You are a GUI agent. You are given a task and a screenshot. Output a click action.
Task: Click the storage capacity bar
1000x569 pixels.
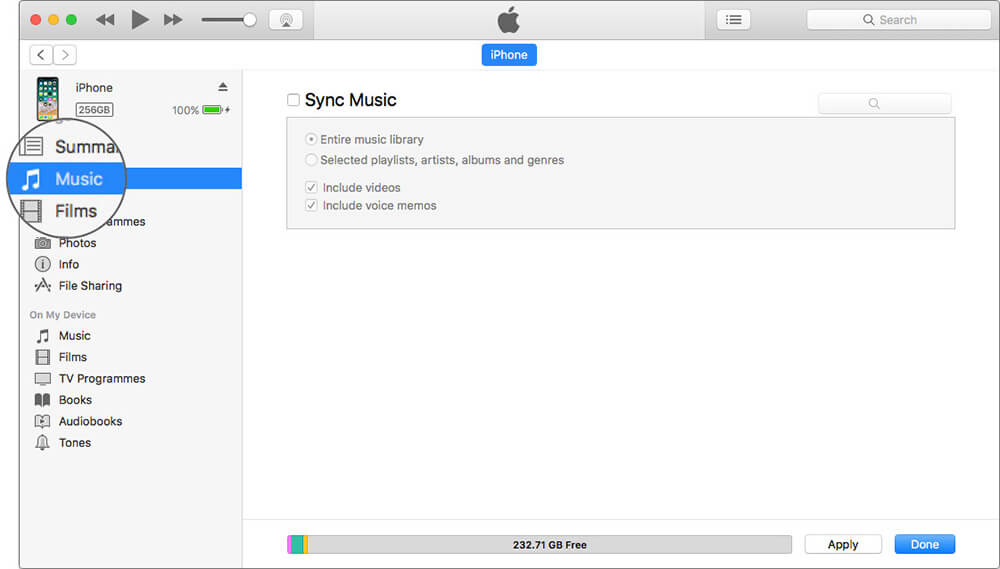click(x=540, y=545)
